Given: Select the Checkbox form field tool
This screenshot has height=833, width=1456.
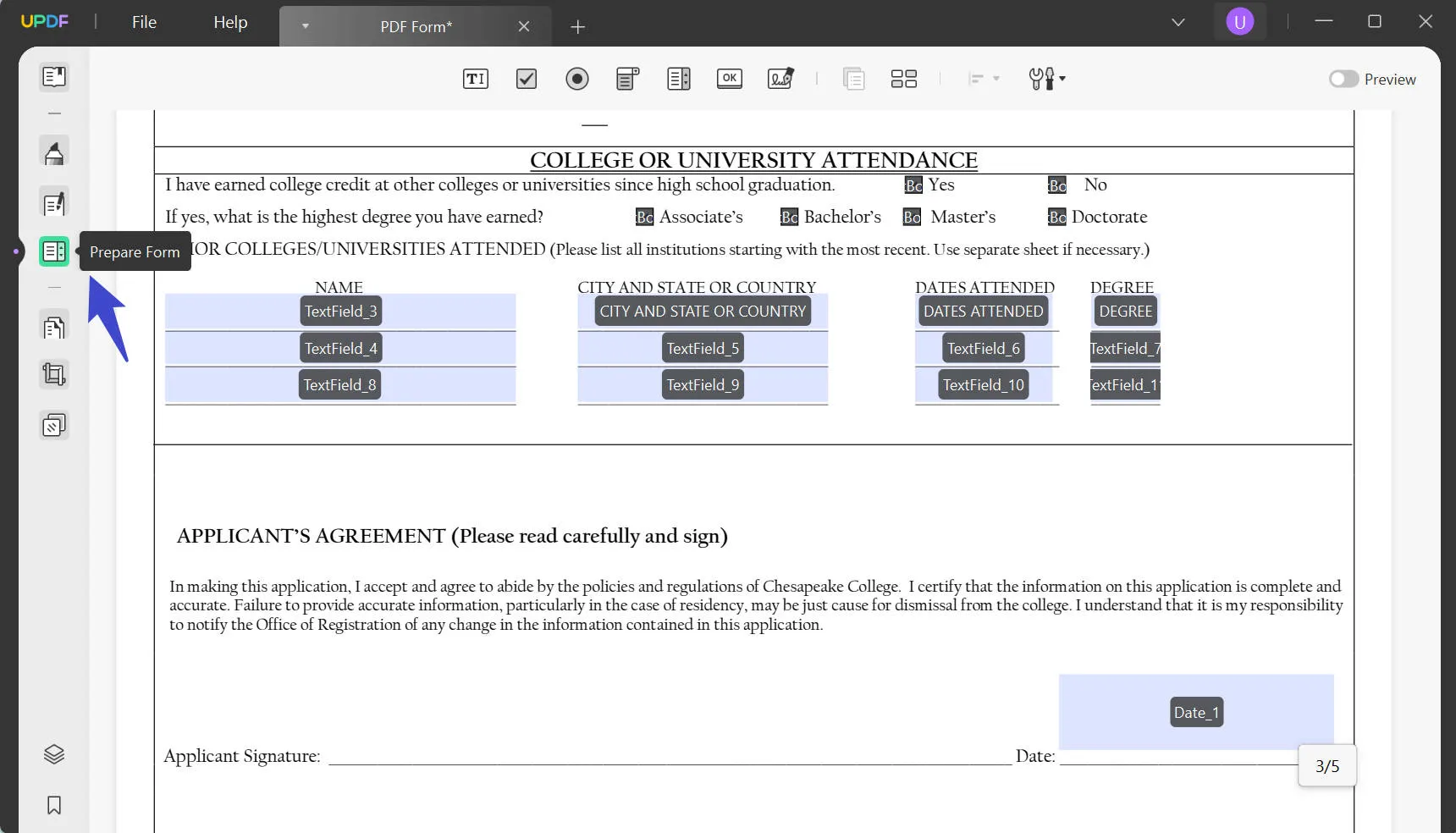Looking at the screenshot, I should point(526,79).
